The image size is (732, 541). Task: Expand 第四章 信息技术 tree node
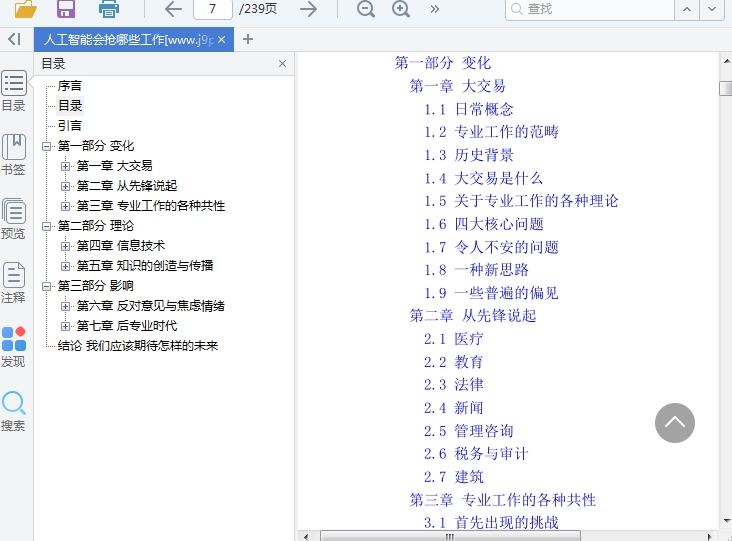coord(65,246)
